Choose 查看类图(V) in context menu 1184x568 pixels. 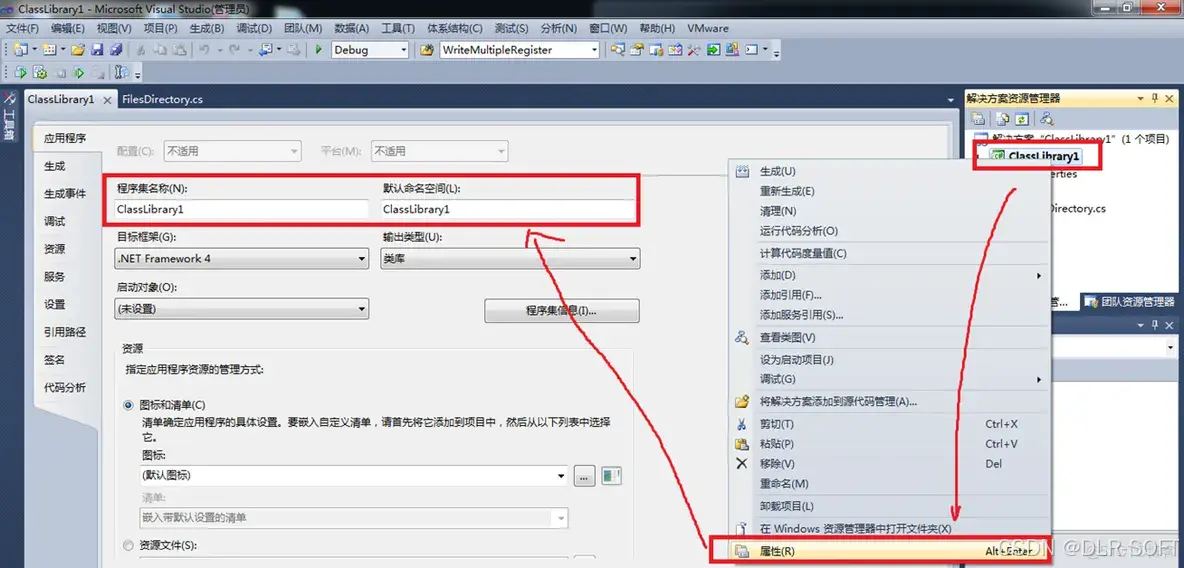891,337
